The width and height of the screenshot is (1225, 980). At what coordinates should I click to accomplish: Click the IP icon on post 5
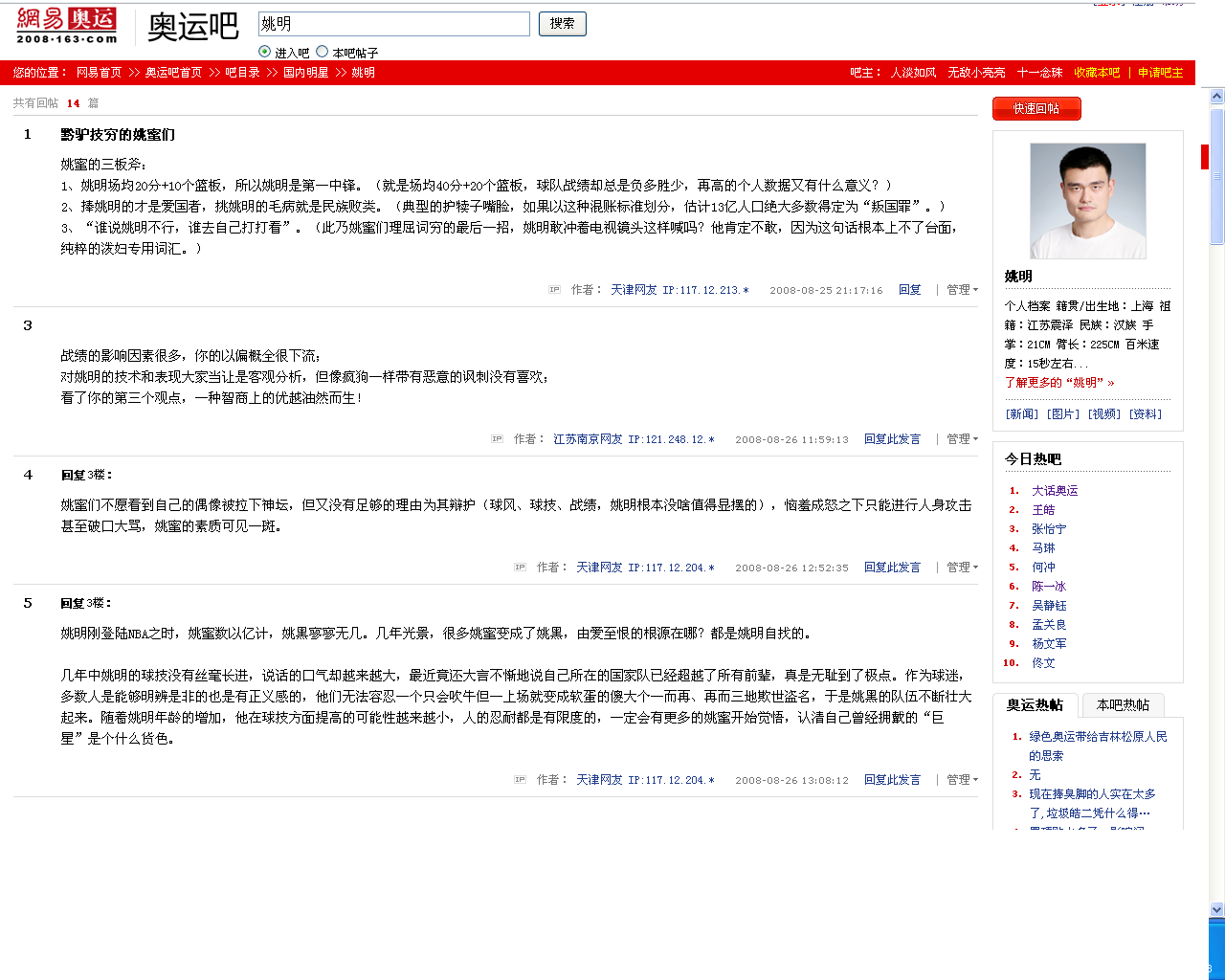[x=520, y=780]
